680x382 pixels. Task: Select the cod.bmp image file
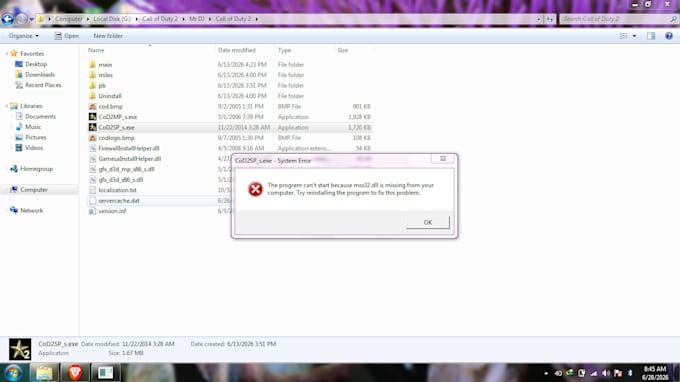(x=110, y=107)
